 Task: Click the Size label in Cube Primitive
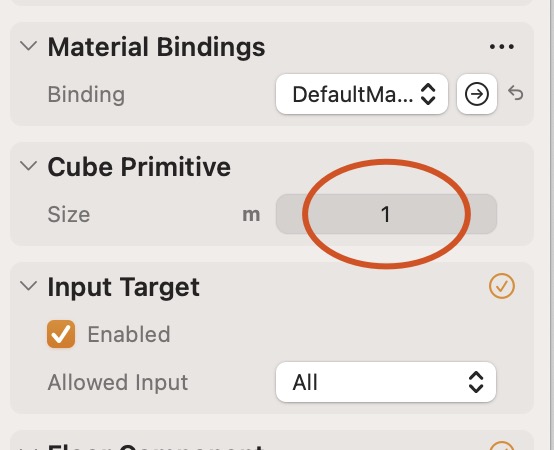pos(69,214)
